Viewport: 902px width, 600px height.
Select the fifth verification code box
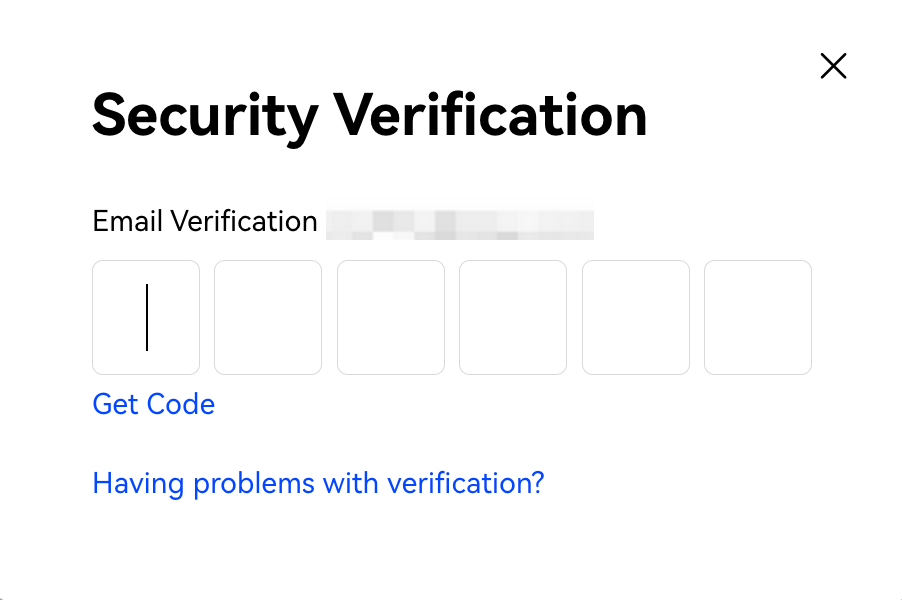click(636, 317)
